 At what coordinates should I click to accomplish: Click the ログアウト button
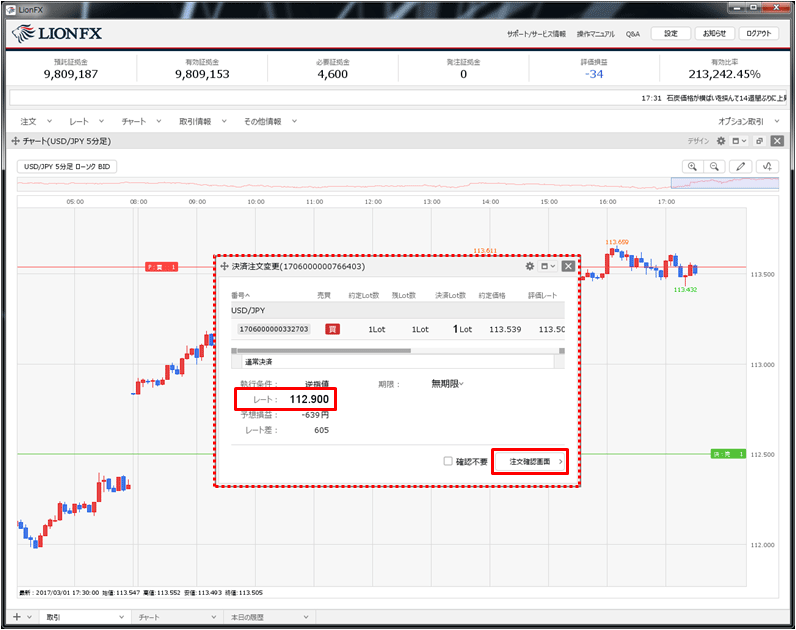(758, 34)
